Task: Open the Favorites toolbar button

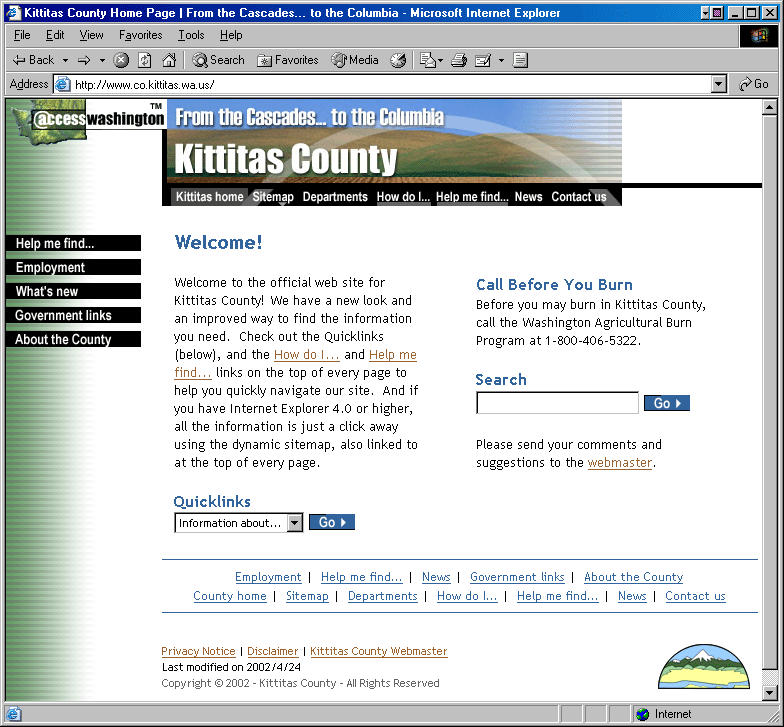Action: click(288, 60)
